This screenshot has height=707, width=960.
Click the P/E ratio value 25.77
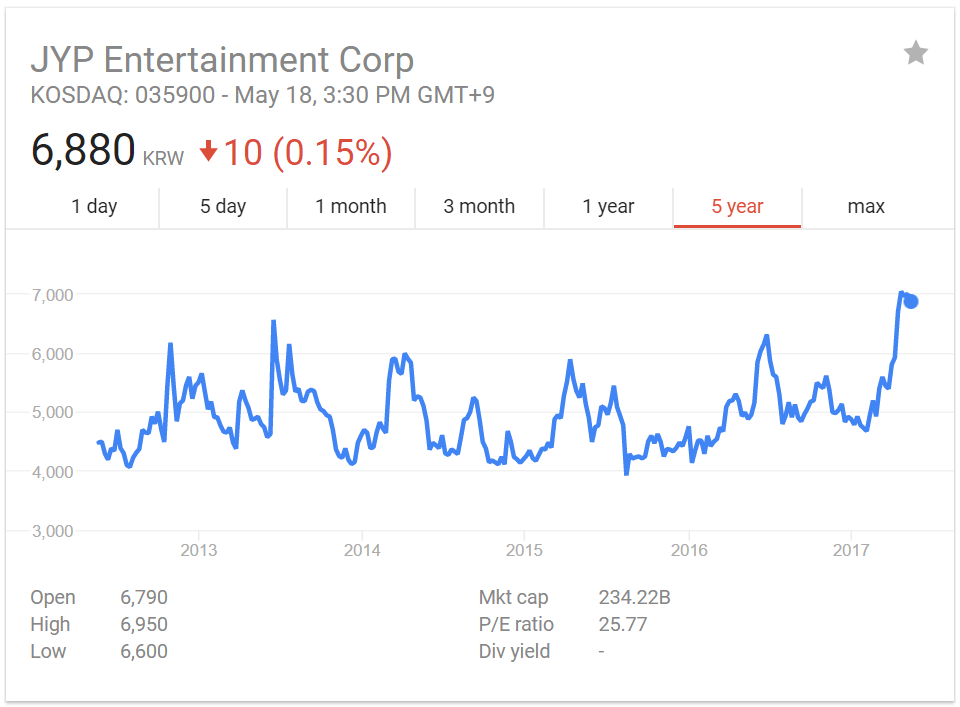(x=622, y=625)
